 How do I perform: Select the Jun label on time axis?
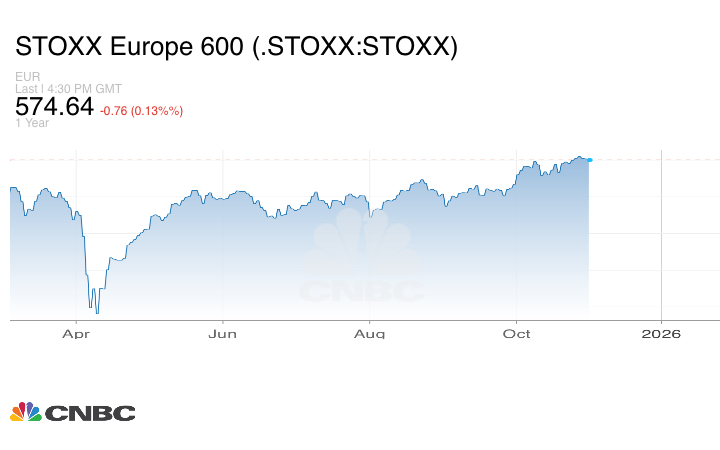tap(222, 334)
